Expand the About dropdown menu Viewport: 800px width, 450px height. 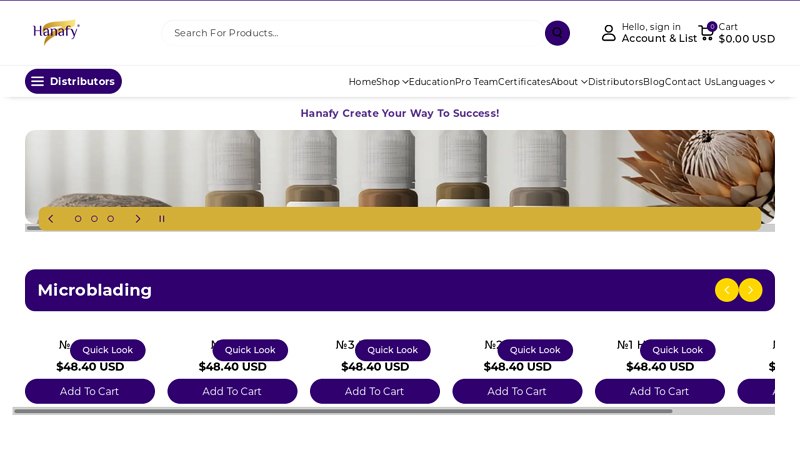[568, 82]
